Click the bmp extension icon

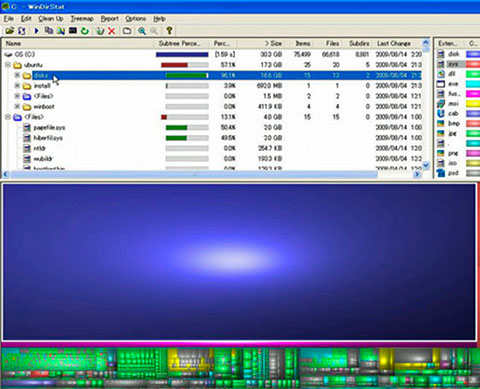(441, 123)
